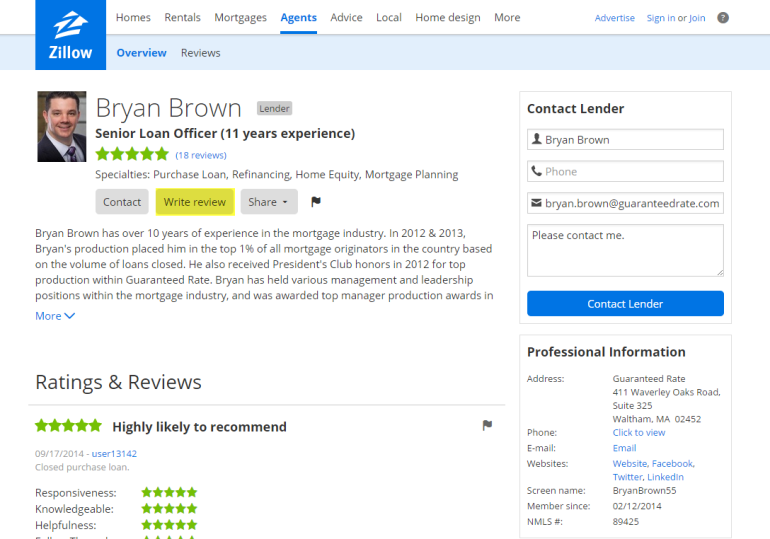Click the profile's five-star rating
The width and height of the screenshot is (770, 539).
132,154
